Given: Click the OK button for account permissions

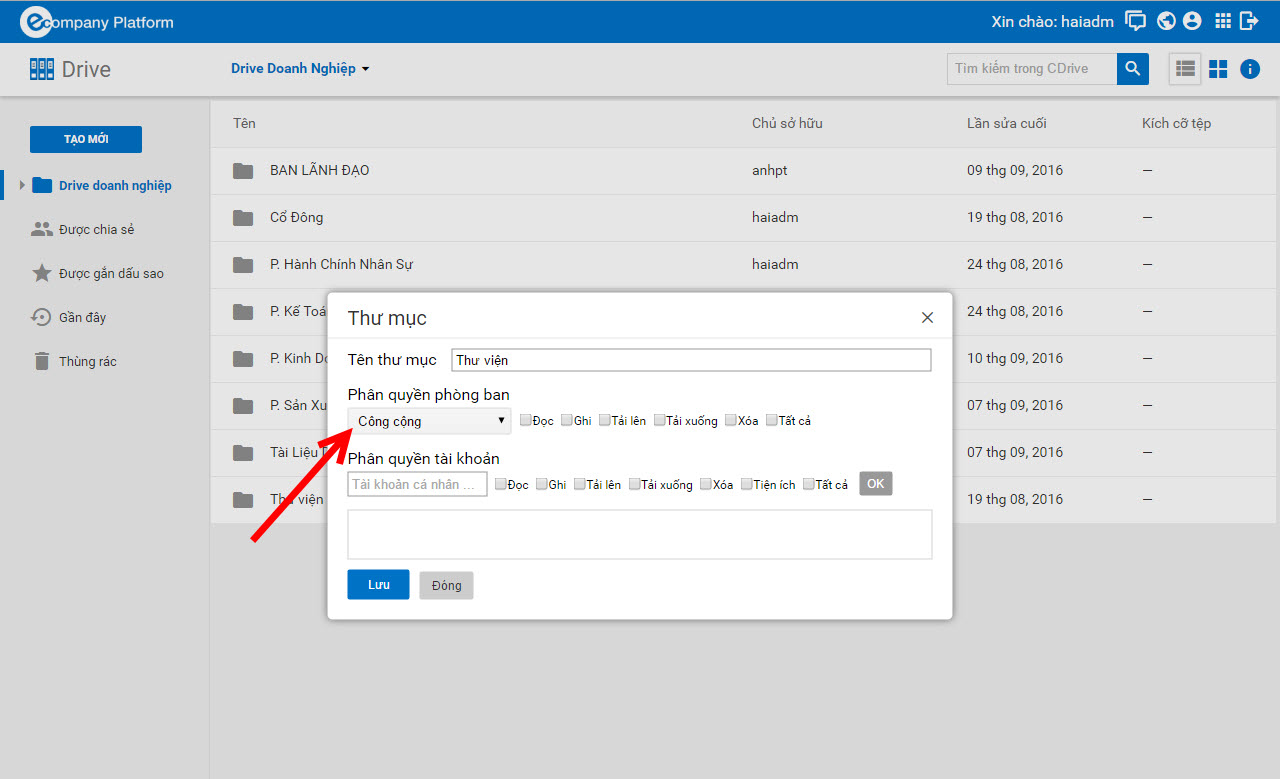Looking at the screenshot, I should (x=875, y=484).
